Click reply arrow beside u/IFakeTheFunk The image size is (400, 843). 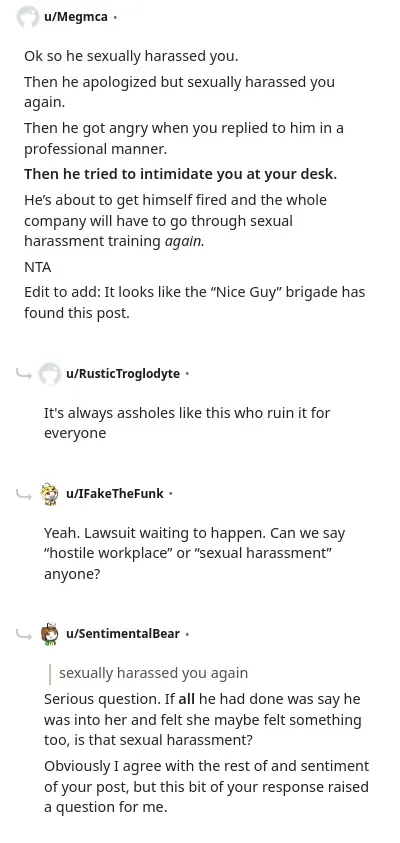pos(24,492)
